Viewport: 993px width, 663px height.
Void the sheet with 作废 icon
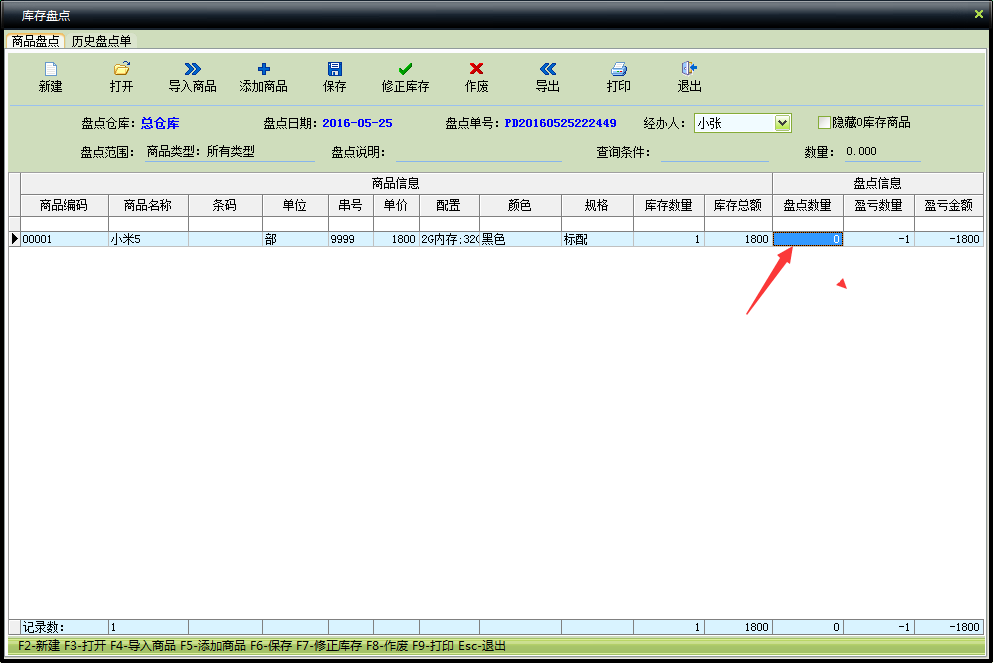point(476,68)
